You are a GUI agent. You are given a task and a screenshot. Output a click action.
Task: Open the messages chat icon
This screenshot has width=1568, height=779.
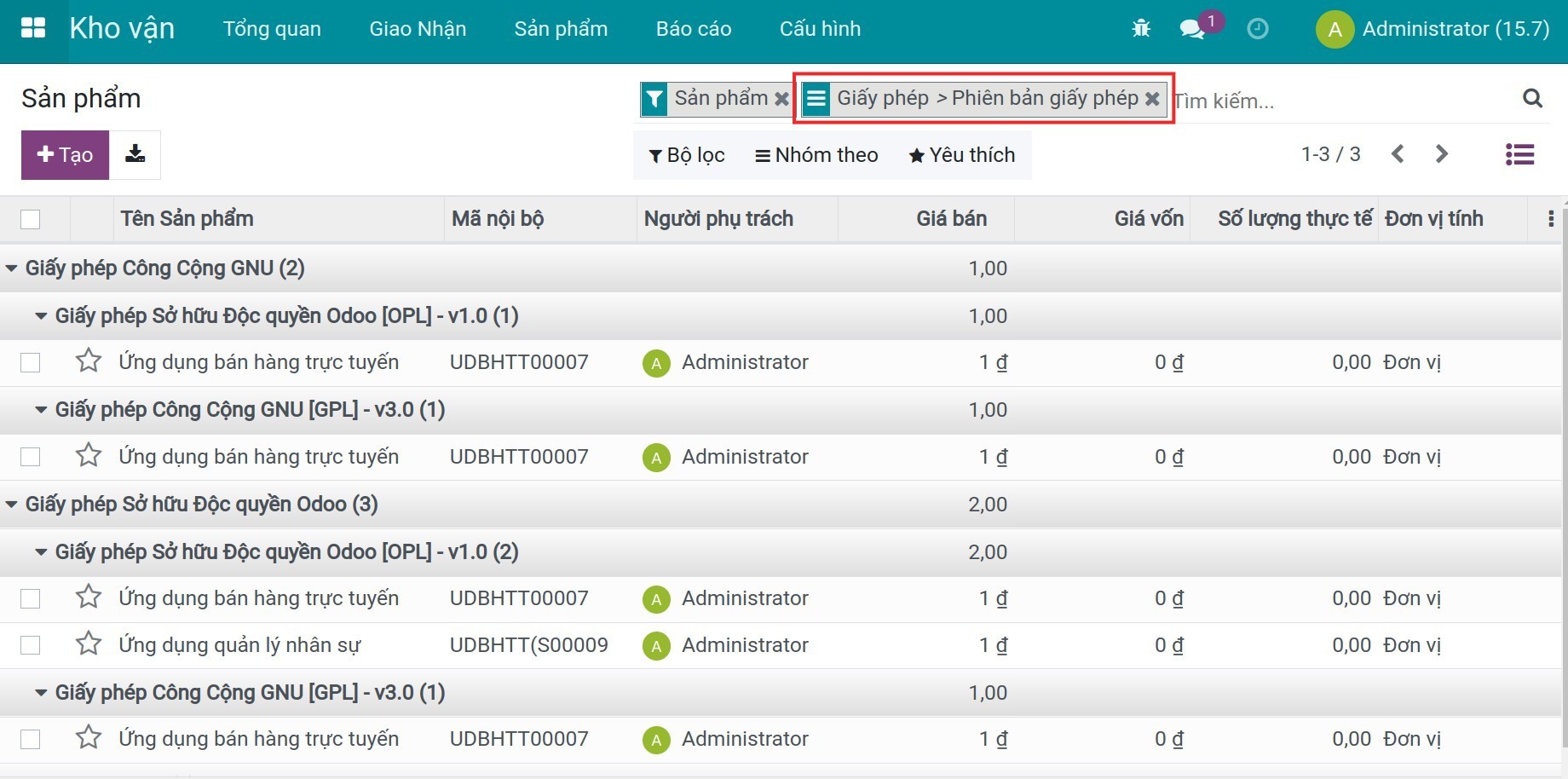pyautogui.click(x=1192, y=29)
